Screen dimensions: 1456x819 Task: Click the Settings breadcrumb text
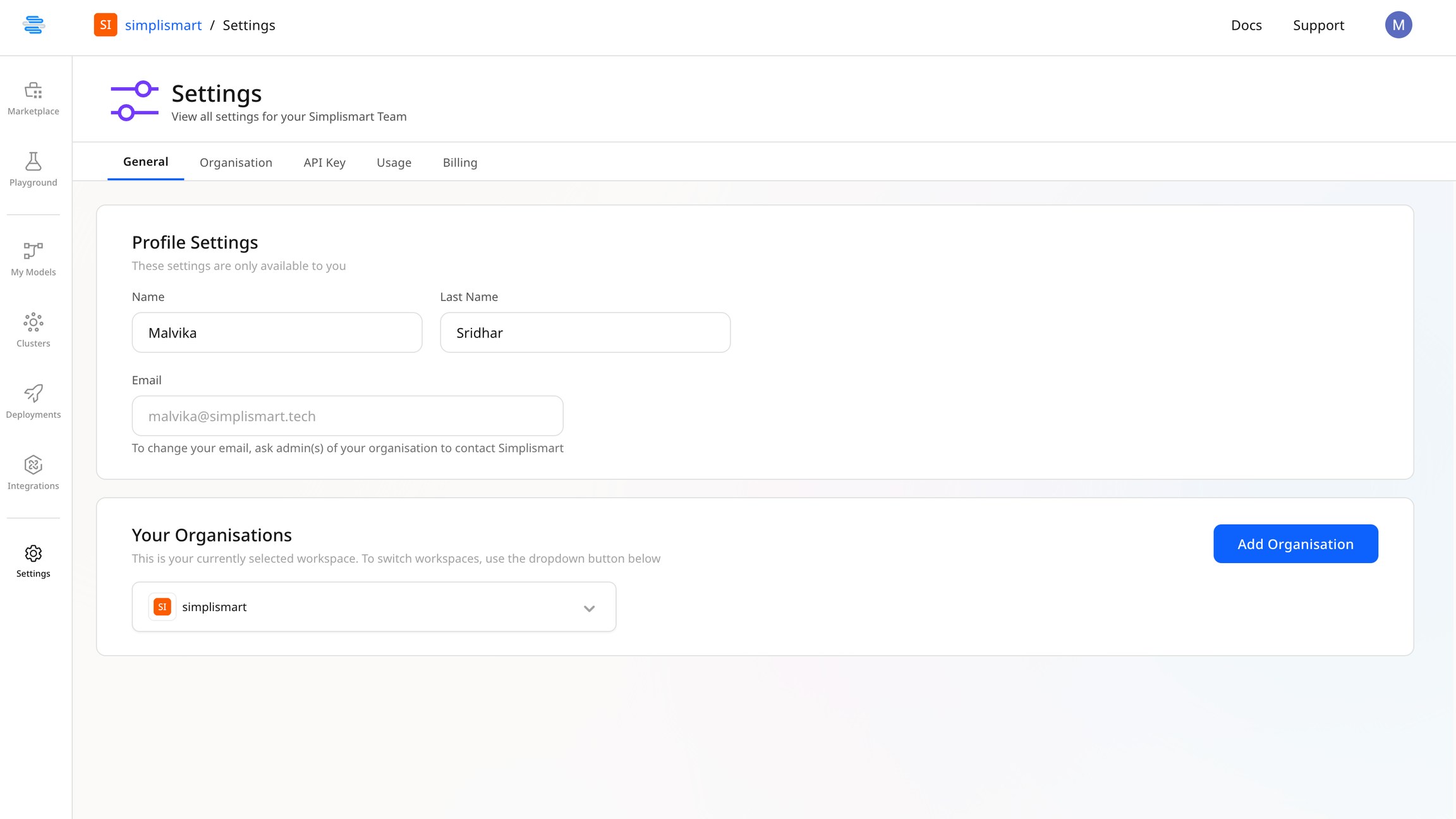coord(249,25)
